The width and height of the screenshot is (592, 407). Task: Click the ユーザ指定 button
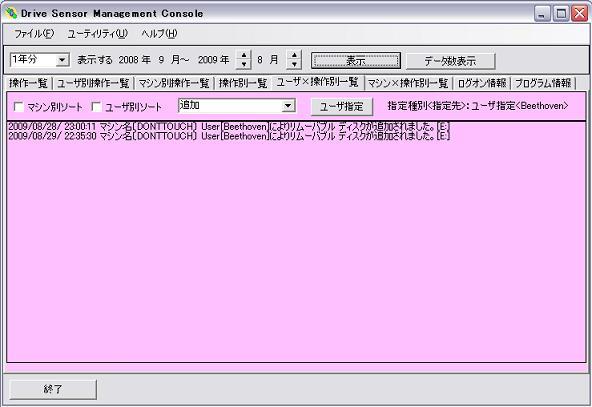point(342,106)
